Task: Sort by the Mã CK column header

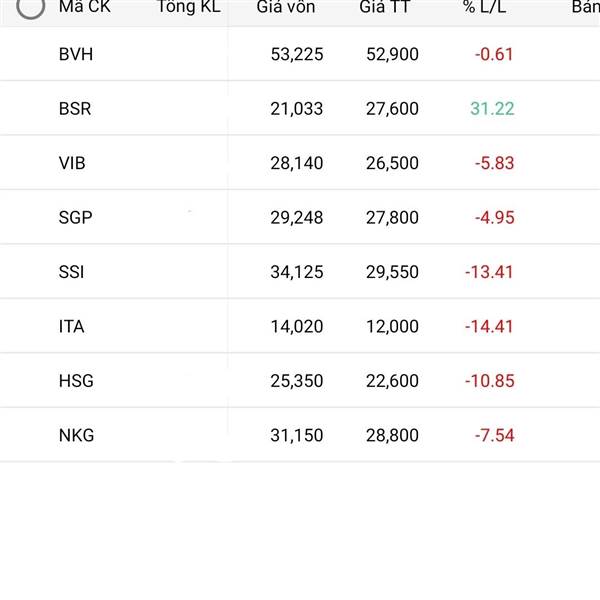Action: coord(85,7)
